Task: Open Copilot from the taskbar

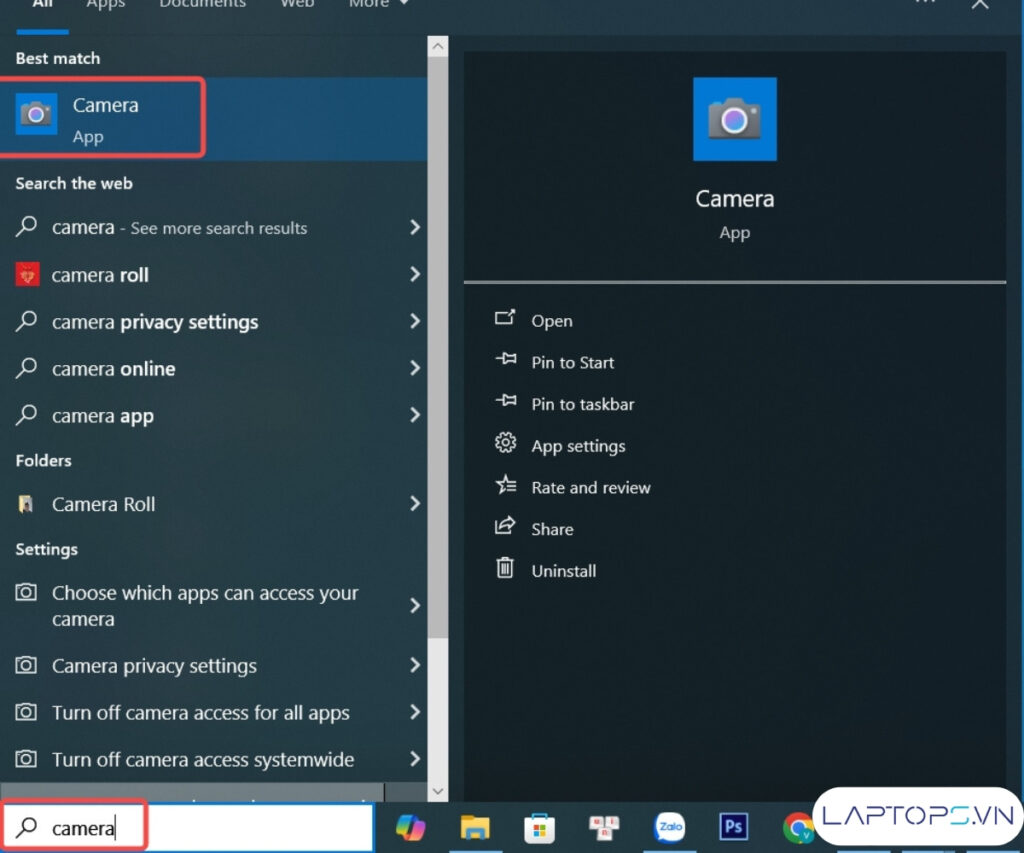Action: pos(411,827)
